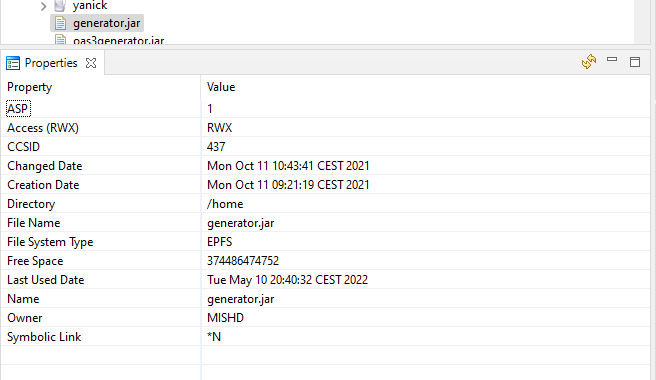Maximize the Properties panel
The width and height of the screenshot is (656, 380).
[x=635, y=62]
